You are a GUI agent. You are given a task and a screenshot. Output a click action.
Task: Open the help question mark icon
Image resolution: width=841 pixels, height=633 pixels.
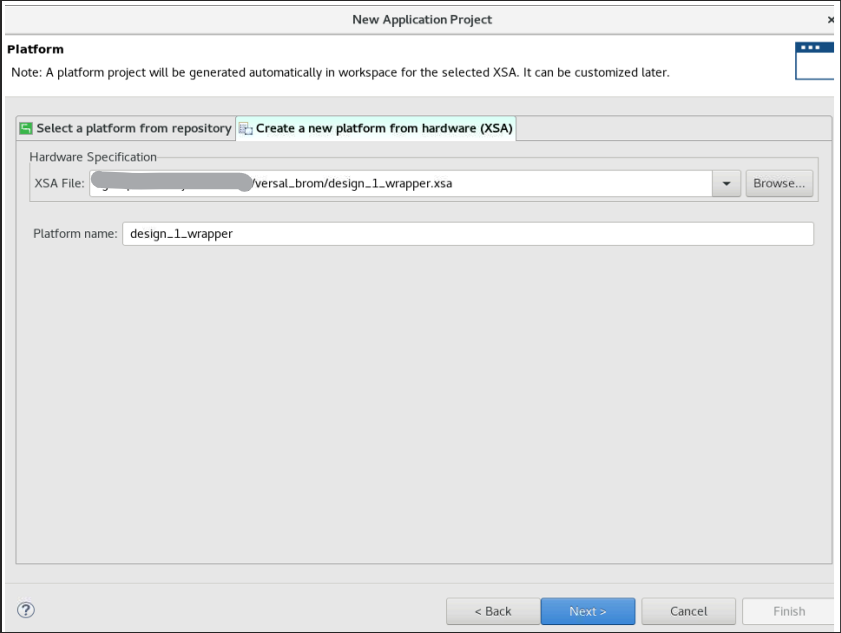coord(25,609)
